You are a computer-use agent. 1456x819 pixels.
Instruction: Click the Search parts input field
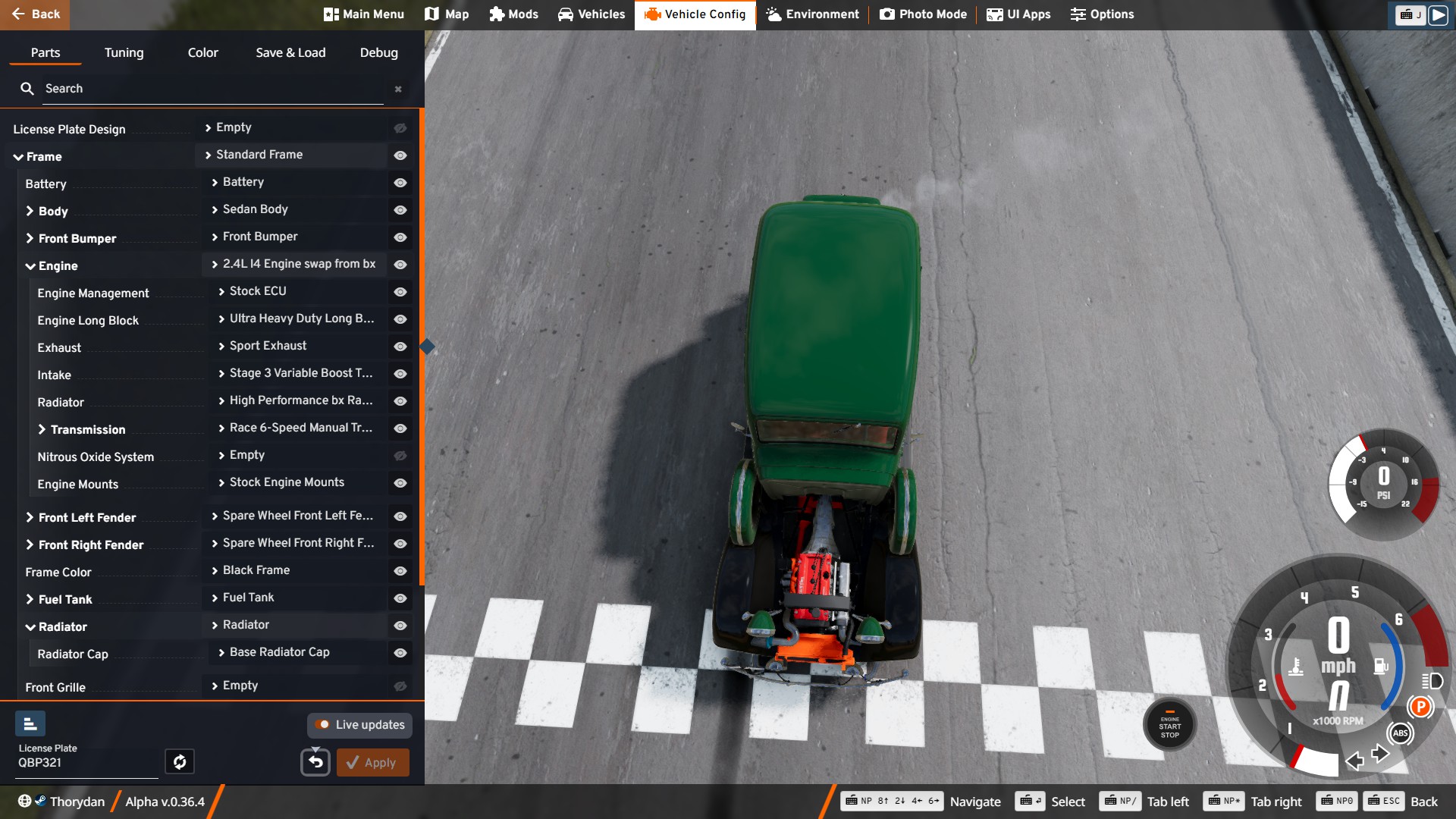(x=212, y=89)
